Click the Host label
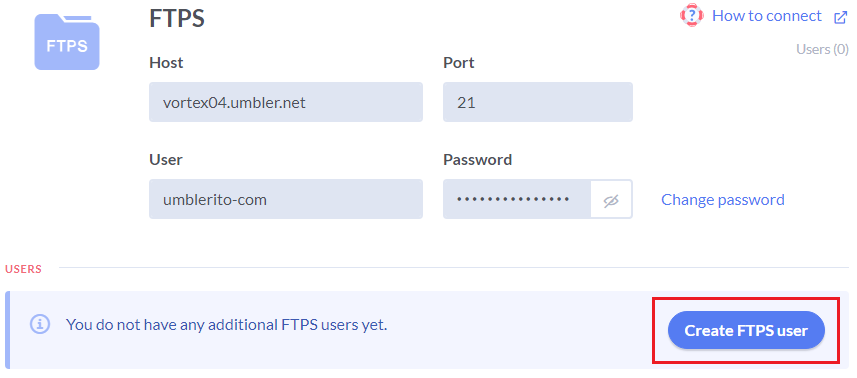 click(x=166, y=63)
